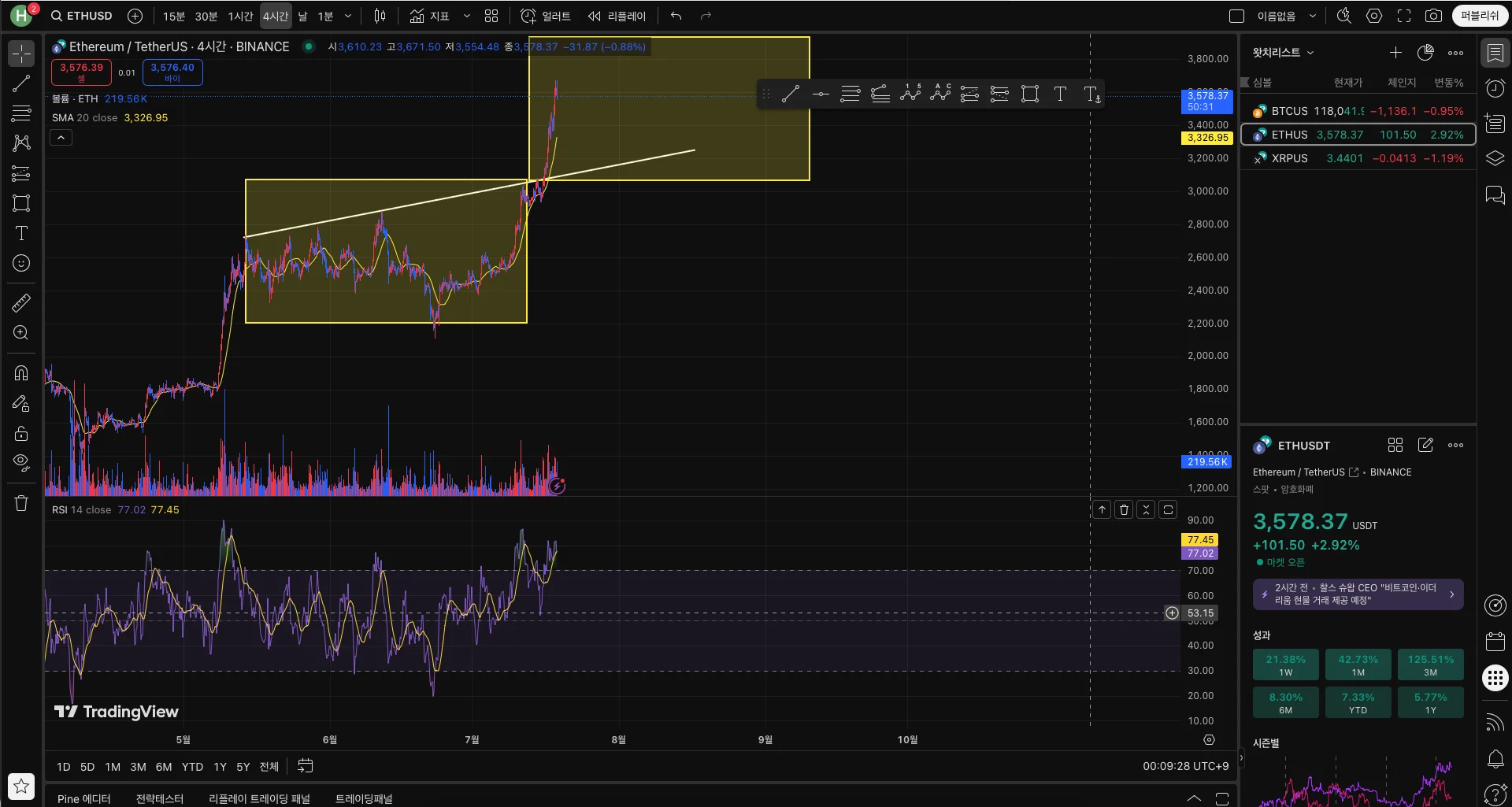
Task: Start 리플레이 bar replay
Action: 617,16
